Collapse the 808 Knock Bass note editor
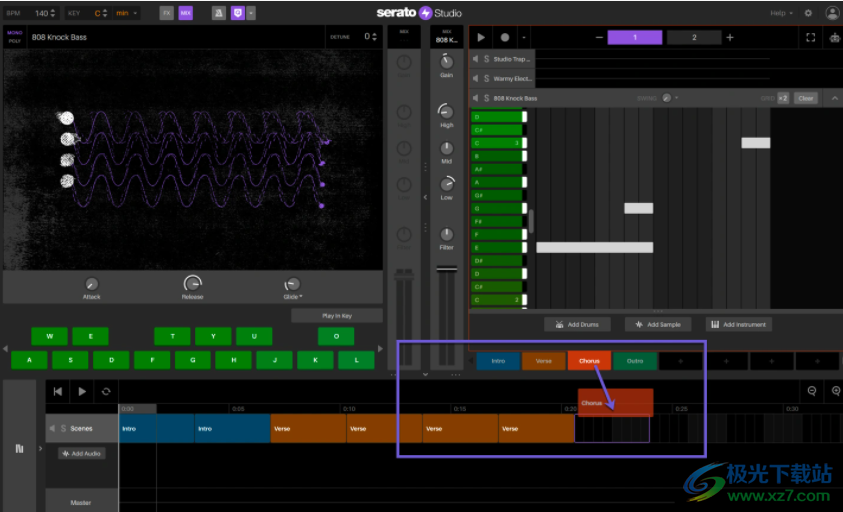This screenshot has height=512, width=843. (834, 98)
